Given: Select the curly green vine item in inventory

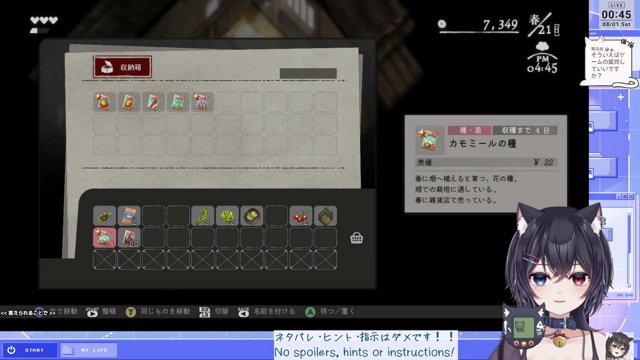Looking at the screenshot, I should pos(202,216).
